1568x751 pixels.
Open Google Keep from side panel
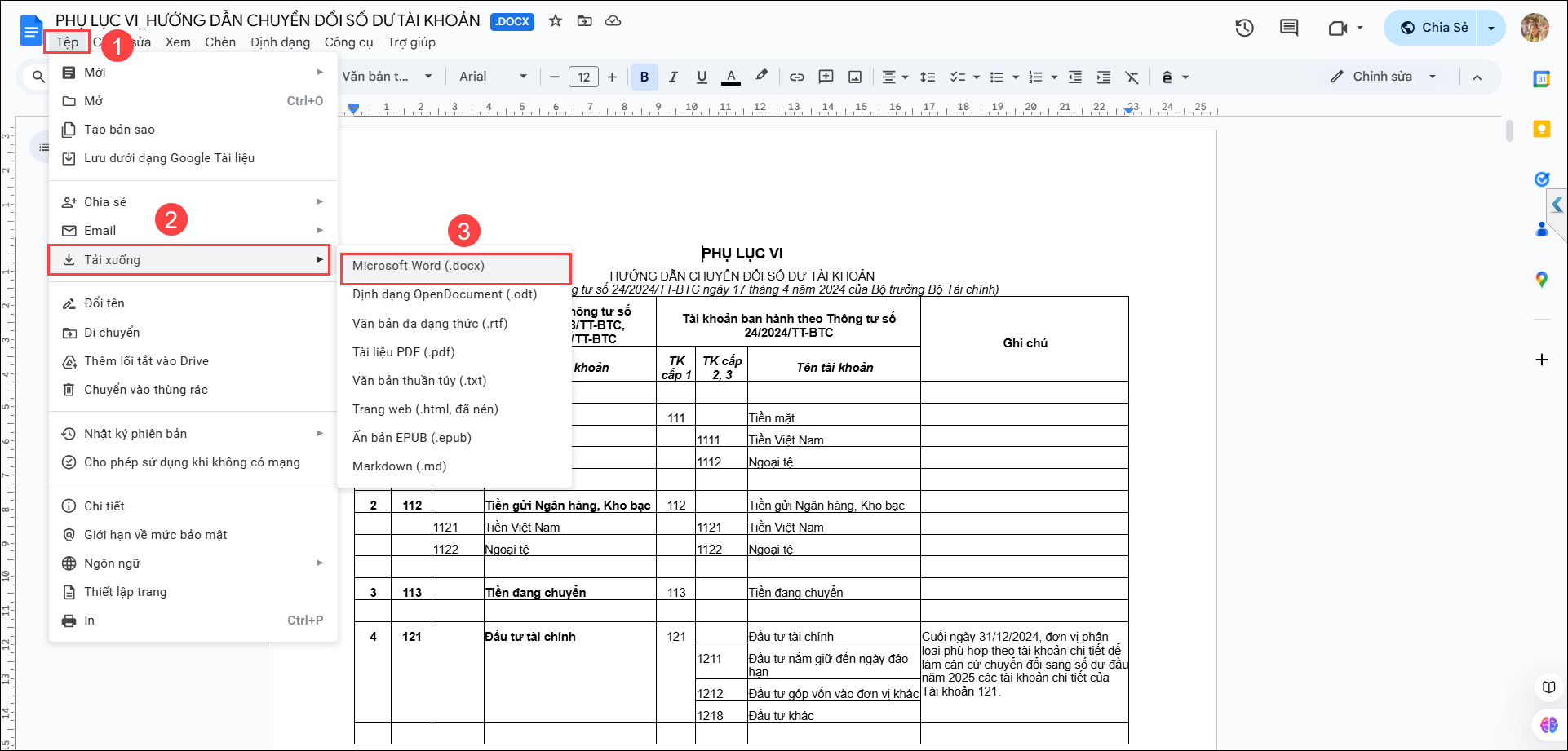click(1541, 129)
